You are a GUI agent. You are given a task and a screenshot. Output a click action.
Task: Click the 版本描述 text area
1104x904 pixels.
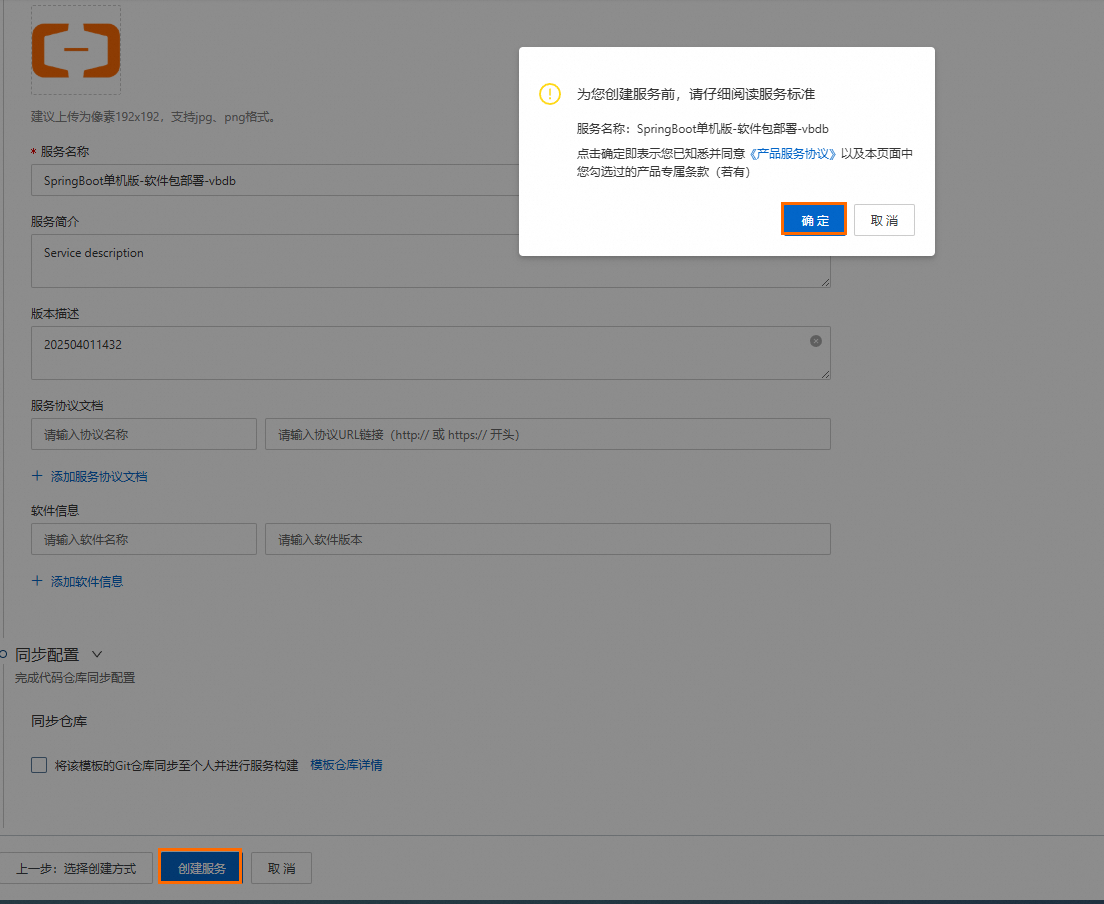click(x=430, y=353)
